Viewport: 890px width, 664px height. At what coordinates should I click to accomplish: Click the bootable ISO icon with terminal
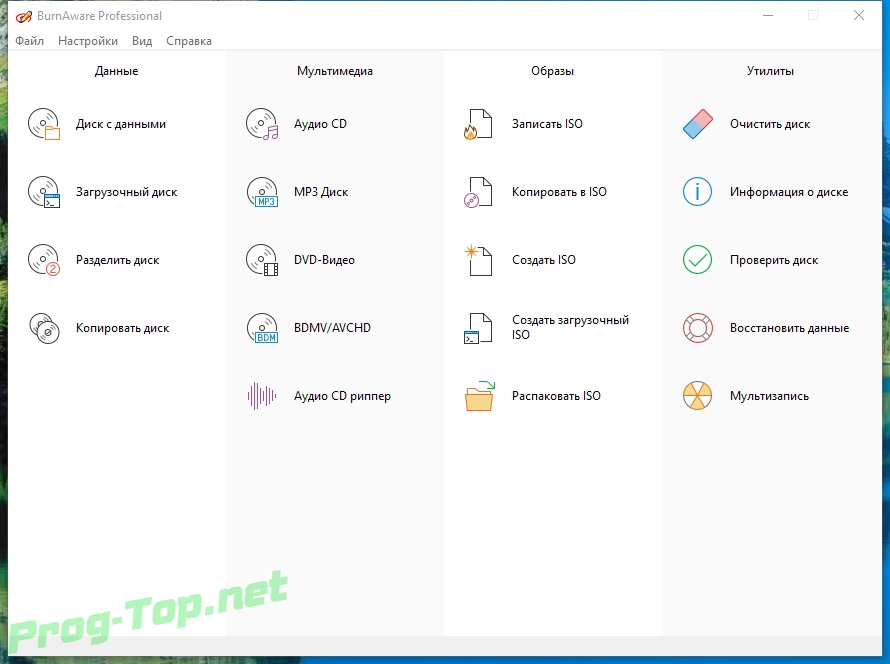tap(478, 328)
